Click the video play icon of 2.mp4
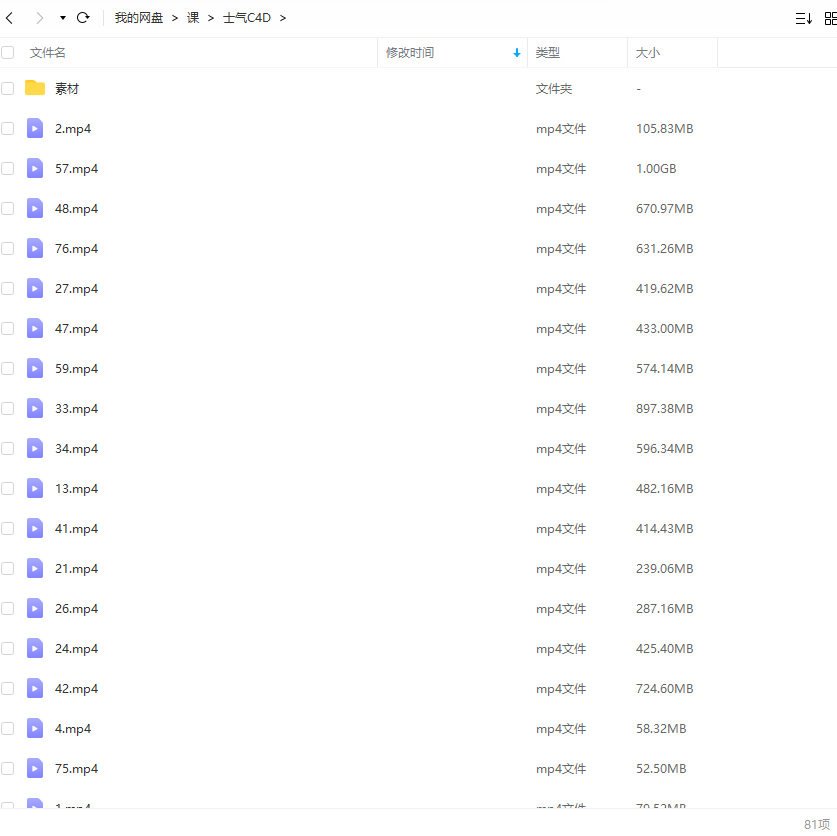837x836 pixels. (x=35, y=128)
